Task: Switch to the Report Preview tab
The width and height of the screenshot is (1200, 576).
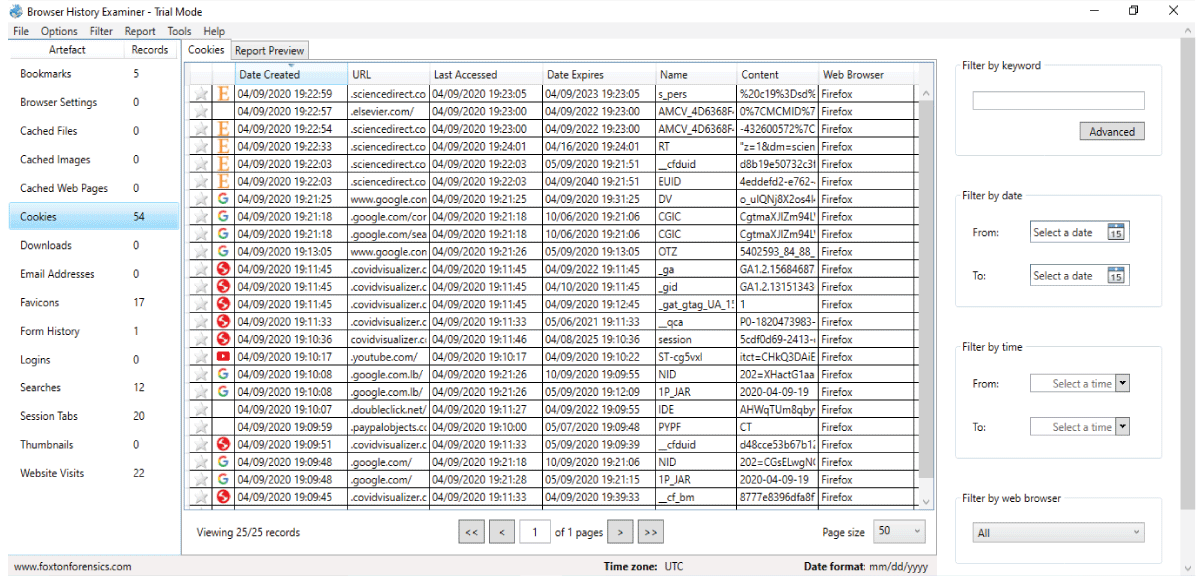Action: tap(269, 50)
